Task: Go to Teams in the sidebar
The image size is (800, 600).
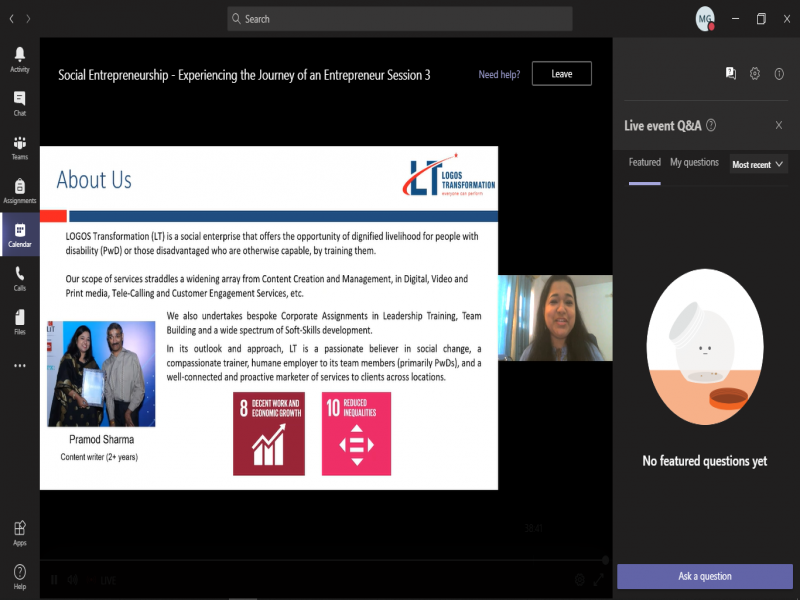Action: (x=19, y=147)
